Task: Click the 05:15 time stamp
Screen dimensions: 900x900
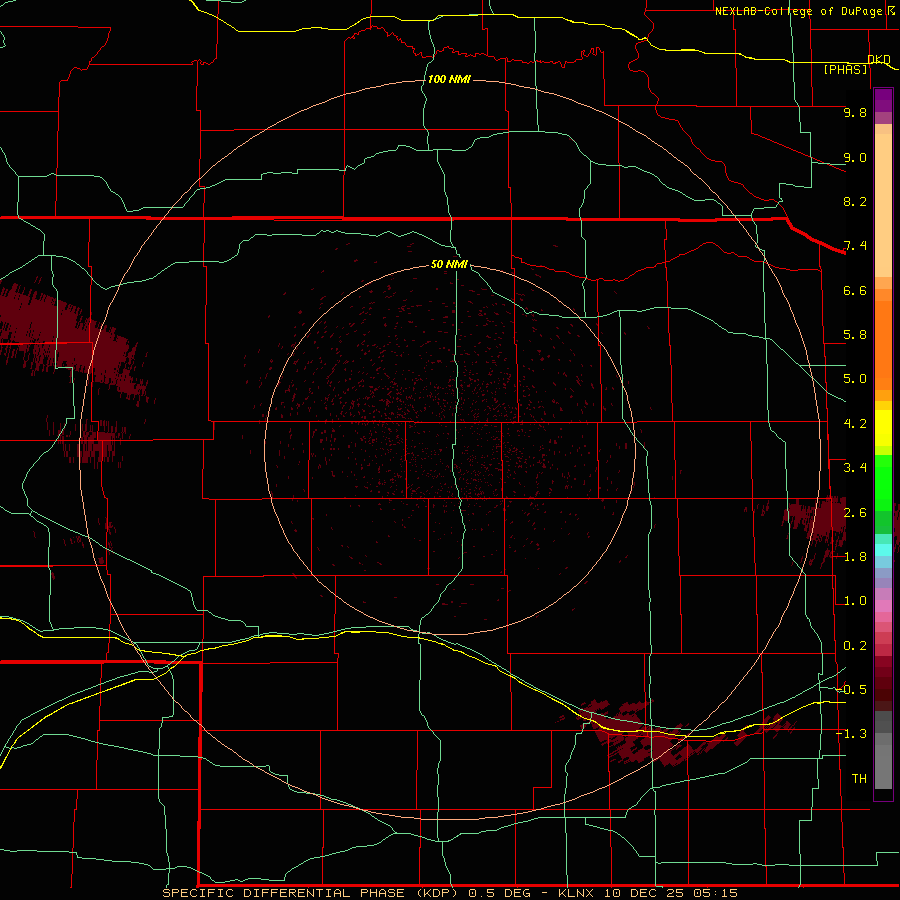Action: [715, 893]
